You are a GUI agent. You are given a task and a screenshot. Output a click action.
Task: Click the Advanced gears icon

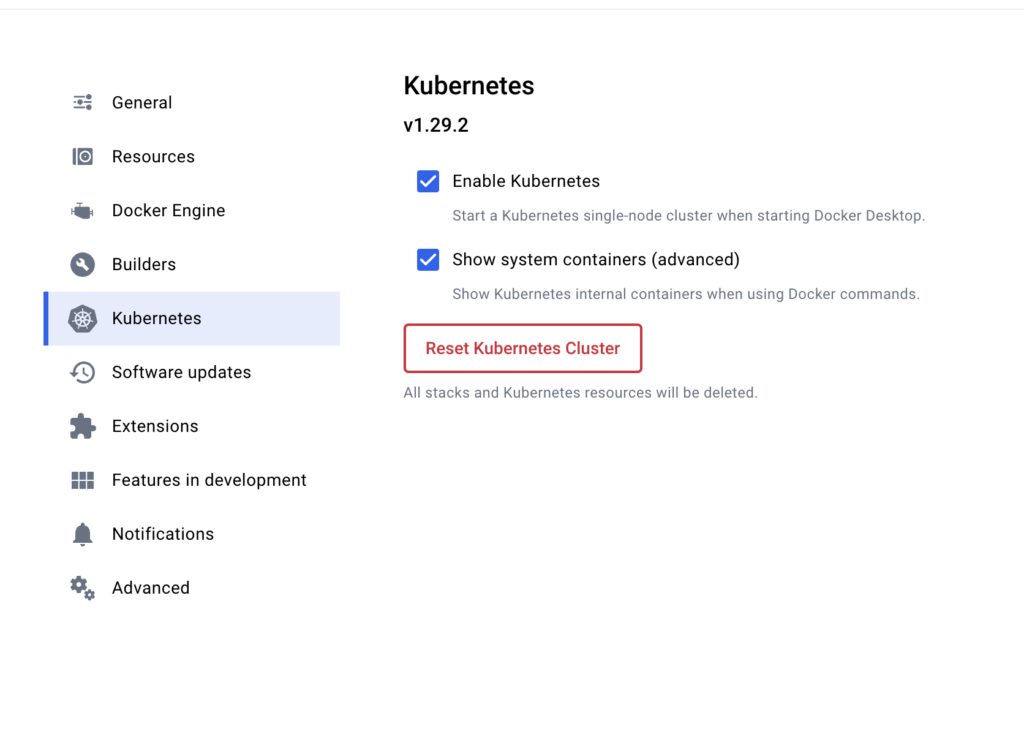point(83,588)
